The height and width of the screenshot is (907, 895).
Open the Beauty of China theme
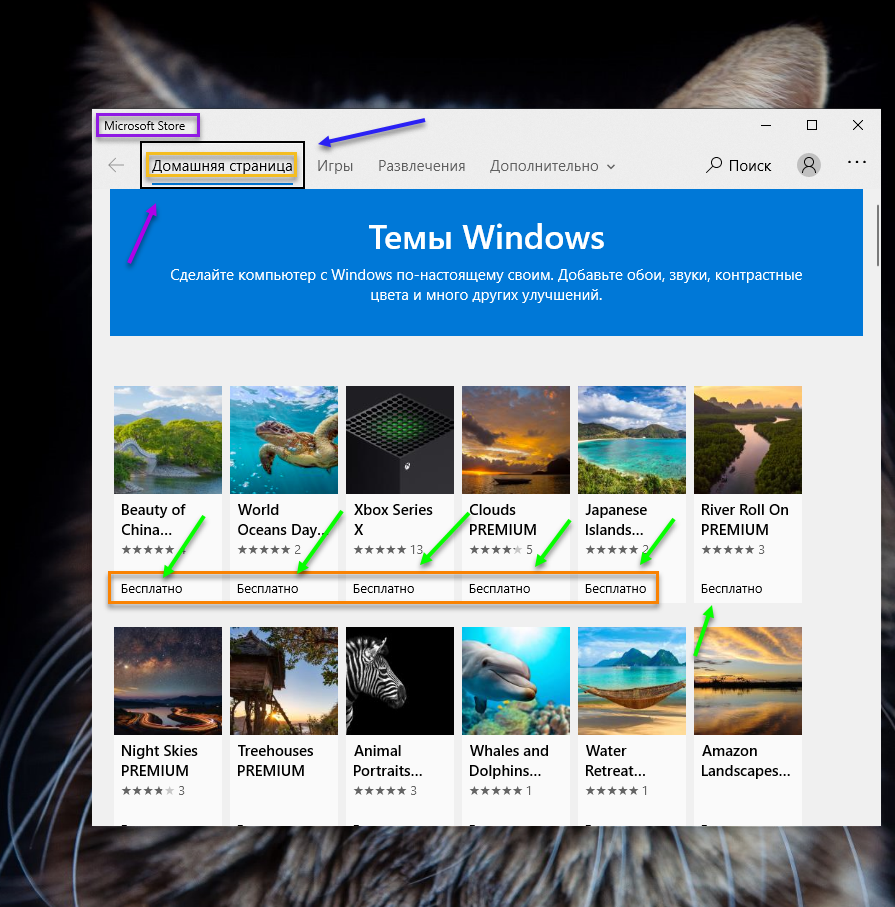pyautogui.click(x=167, y=440)
